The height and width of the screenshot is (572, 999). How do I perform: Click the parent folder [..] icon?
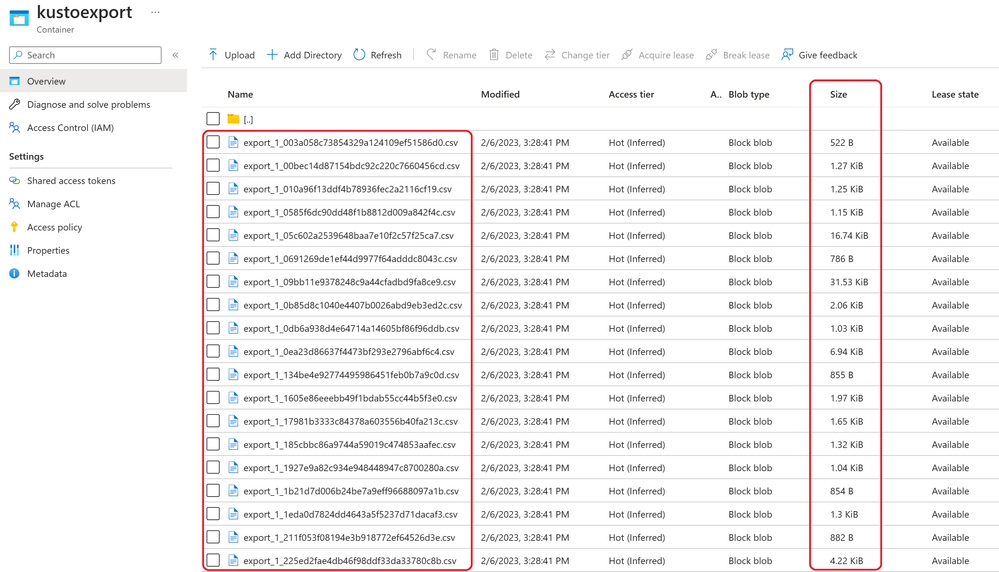click(233, 118)
